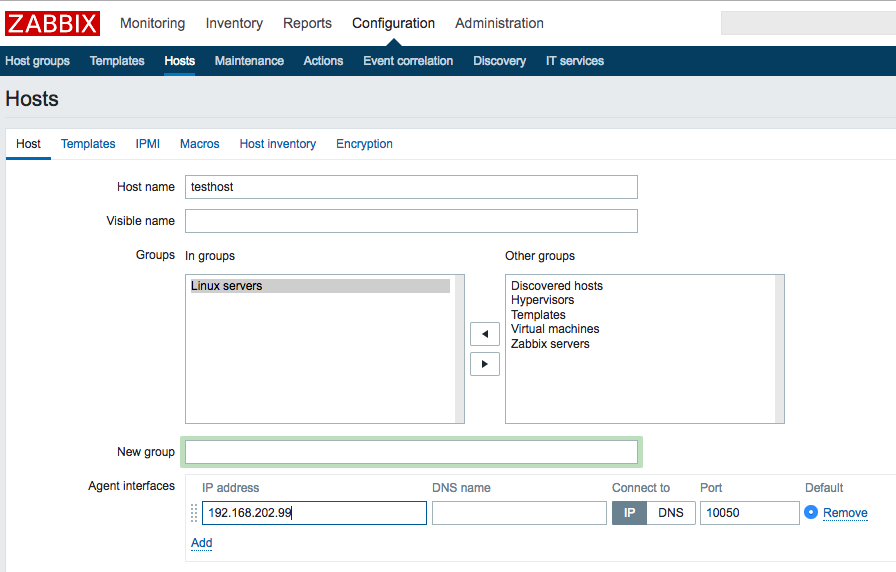Select Discovered hosts in Other groups
The height and width of the screenshot is (572, 896).
[557, 286]
